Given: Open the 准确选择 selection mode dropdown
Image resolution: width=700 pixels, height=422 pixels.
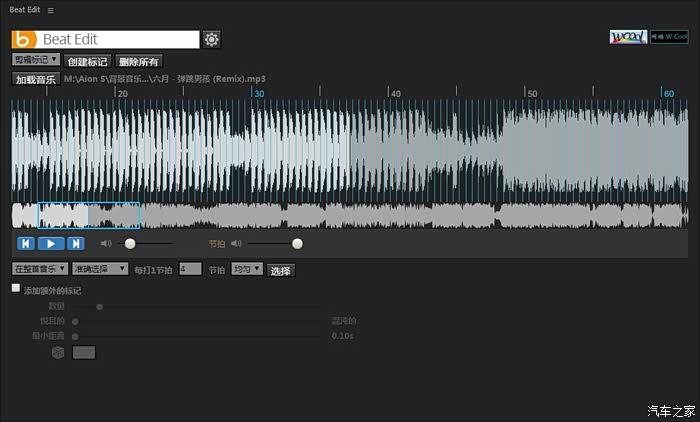Looking at the screenshot, I should click(x=100, y=269).
